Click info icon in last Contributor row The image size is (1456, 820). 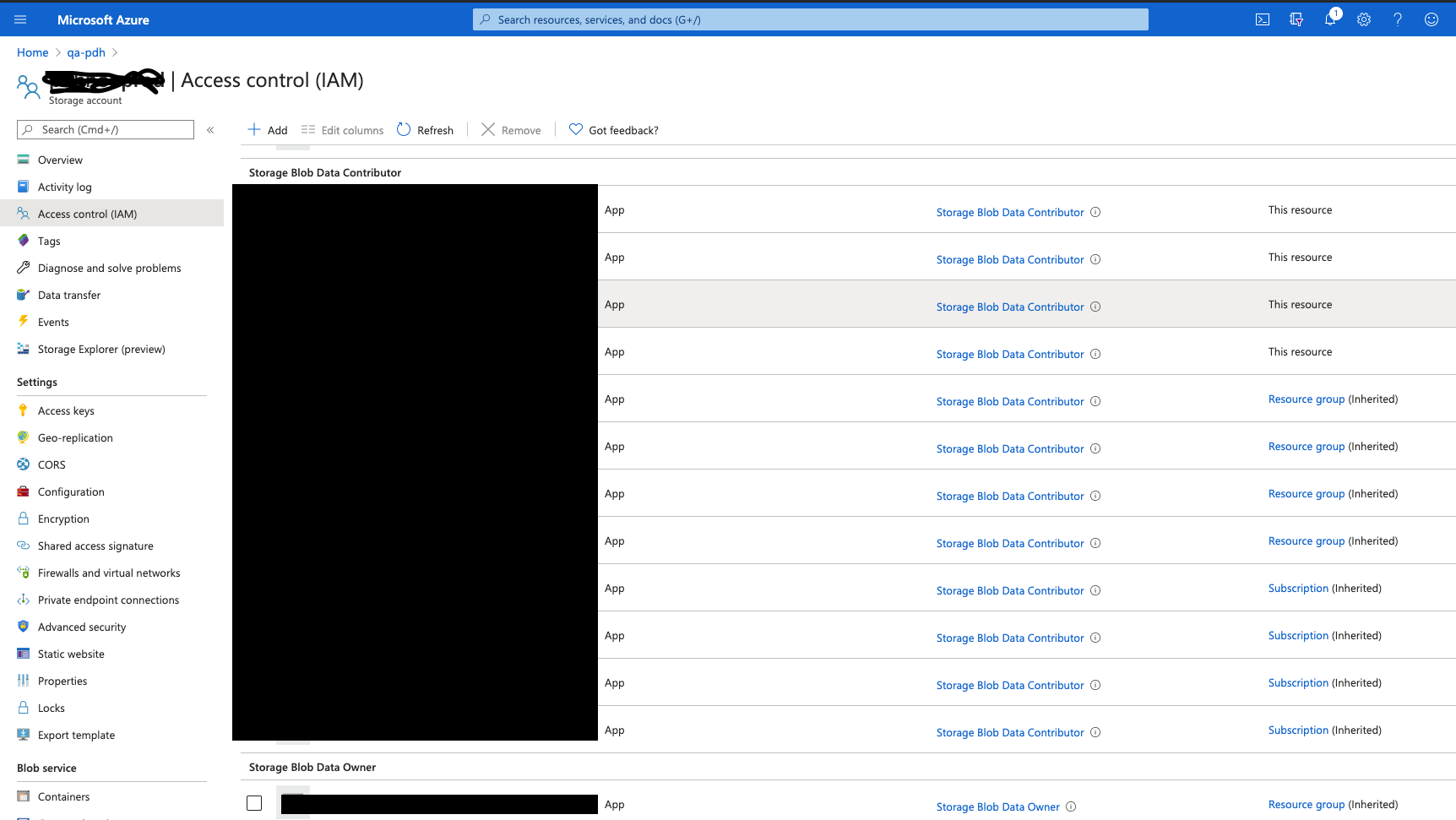(x=1095, y=732)
